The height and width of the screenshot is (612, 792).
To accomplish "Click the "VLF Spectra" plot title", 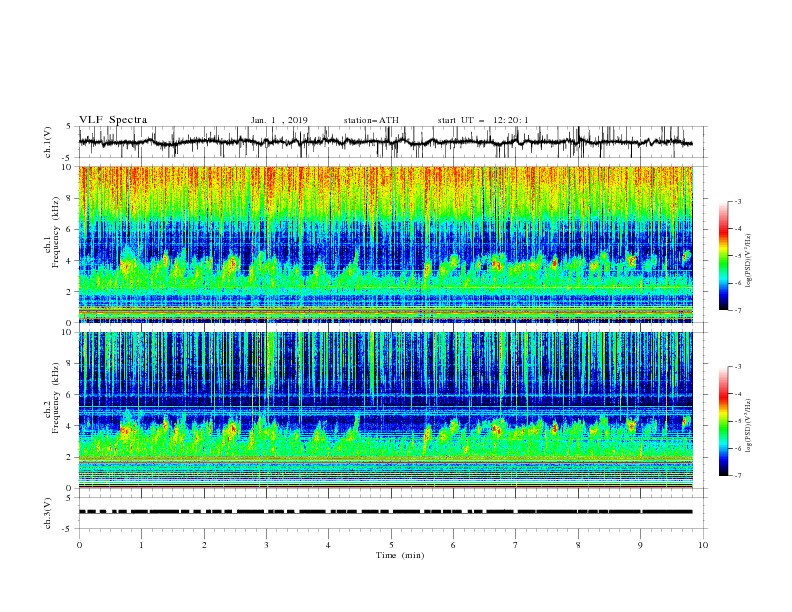I will coord(113,120).
